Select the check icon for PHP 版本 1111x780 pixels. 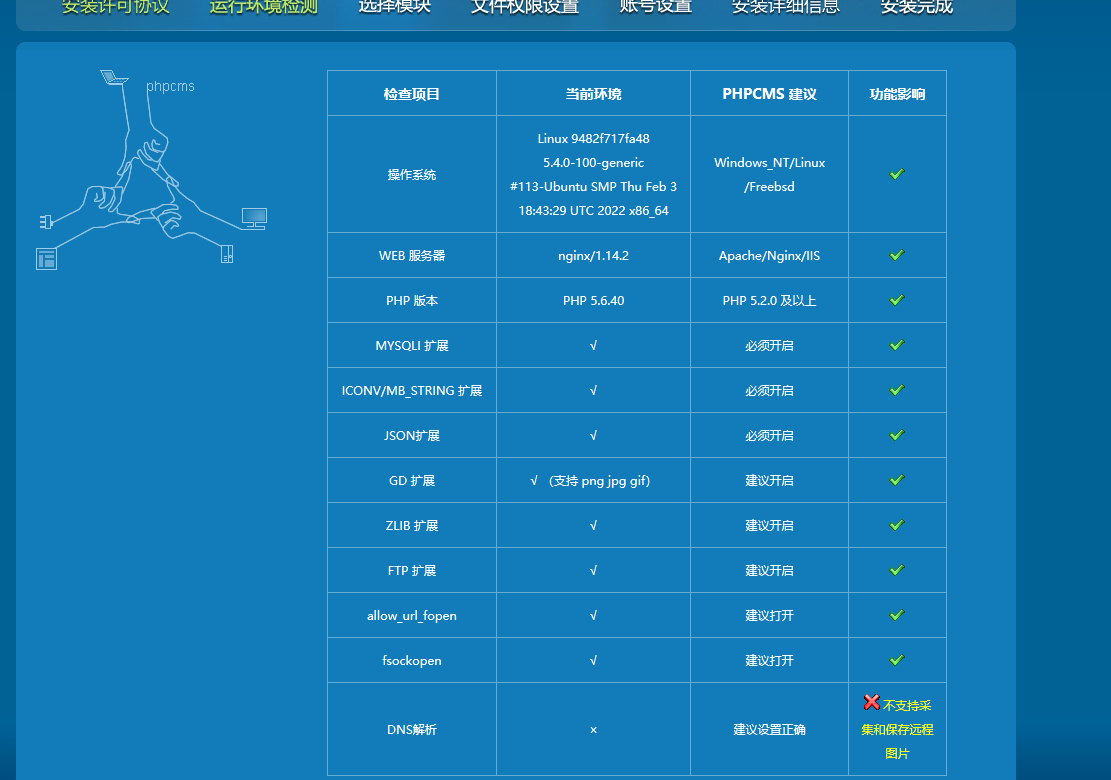click(897, 299)
